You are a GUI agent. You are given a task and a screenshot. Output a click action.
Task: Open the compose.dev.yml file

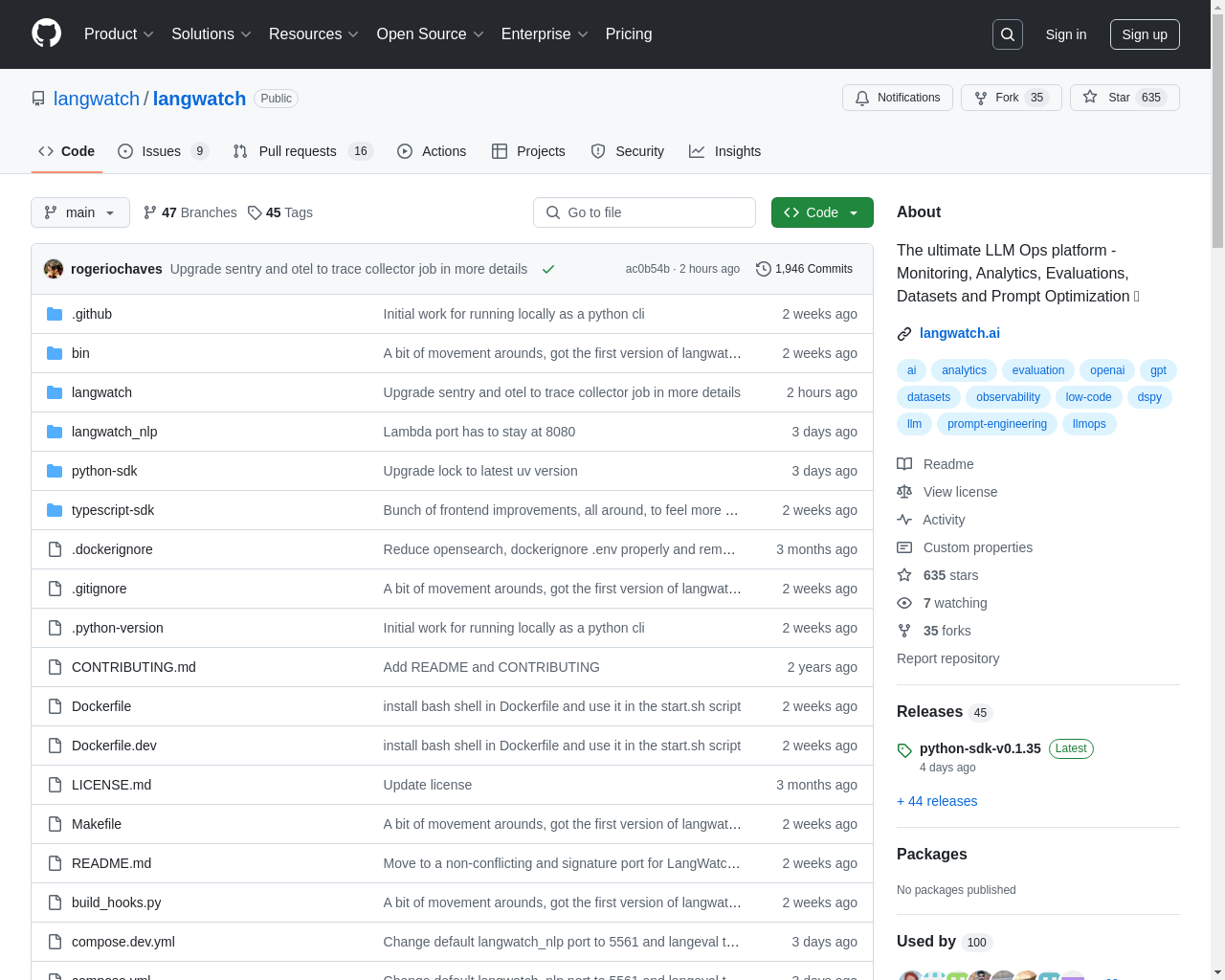[123, 942]
